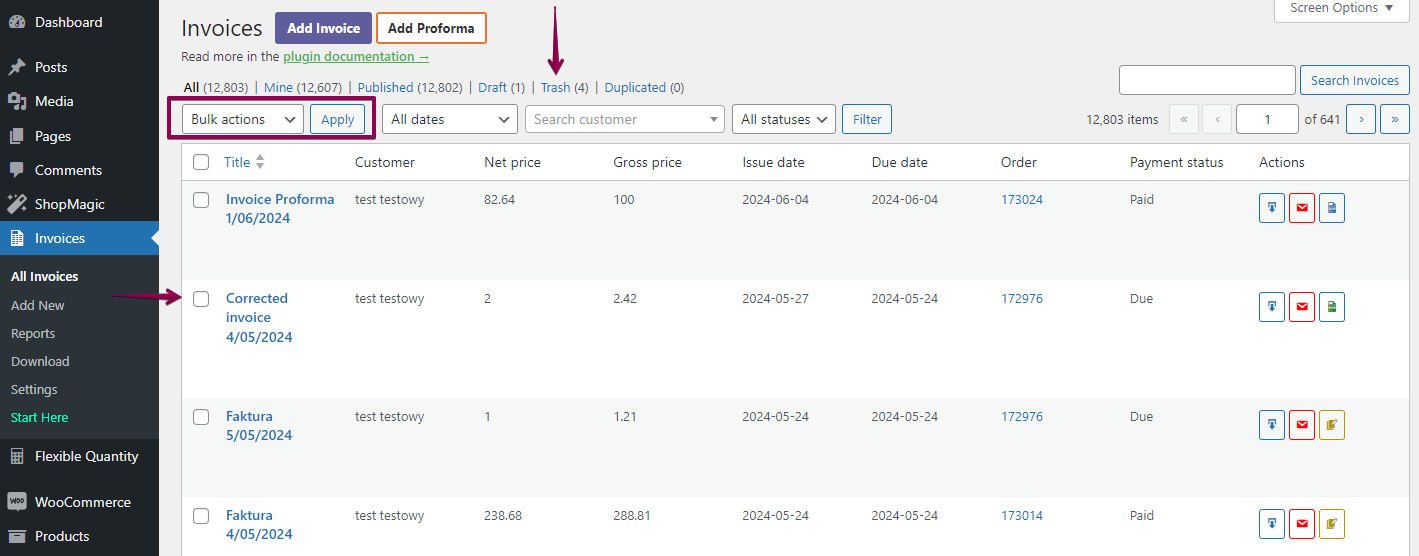Expand the All dates filter dropdown
Screen dimensions: 1419x556
pyautogui.click(x=449, y=119)
